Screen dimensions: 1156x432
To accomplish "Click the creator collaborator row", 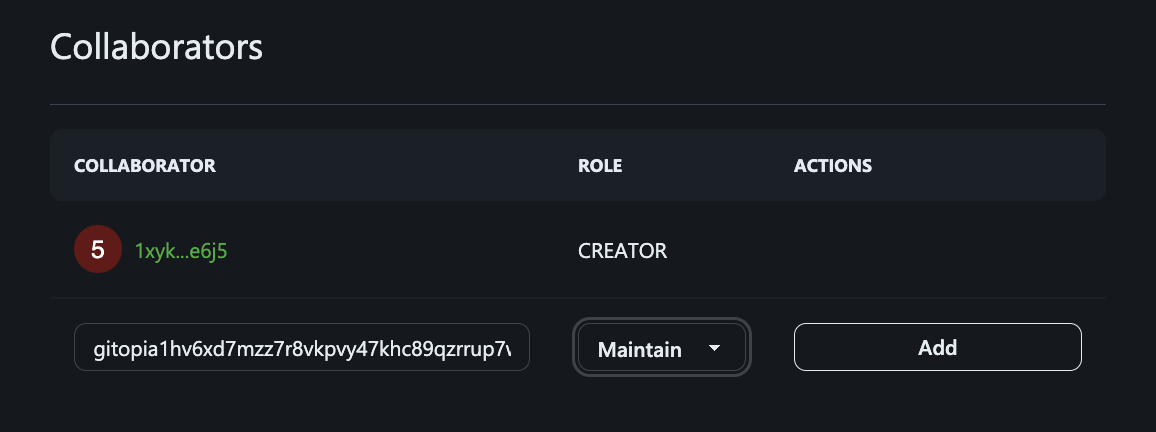I will click(578, 250).
